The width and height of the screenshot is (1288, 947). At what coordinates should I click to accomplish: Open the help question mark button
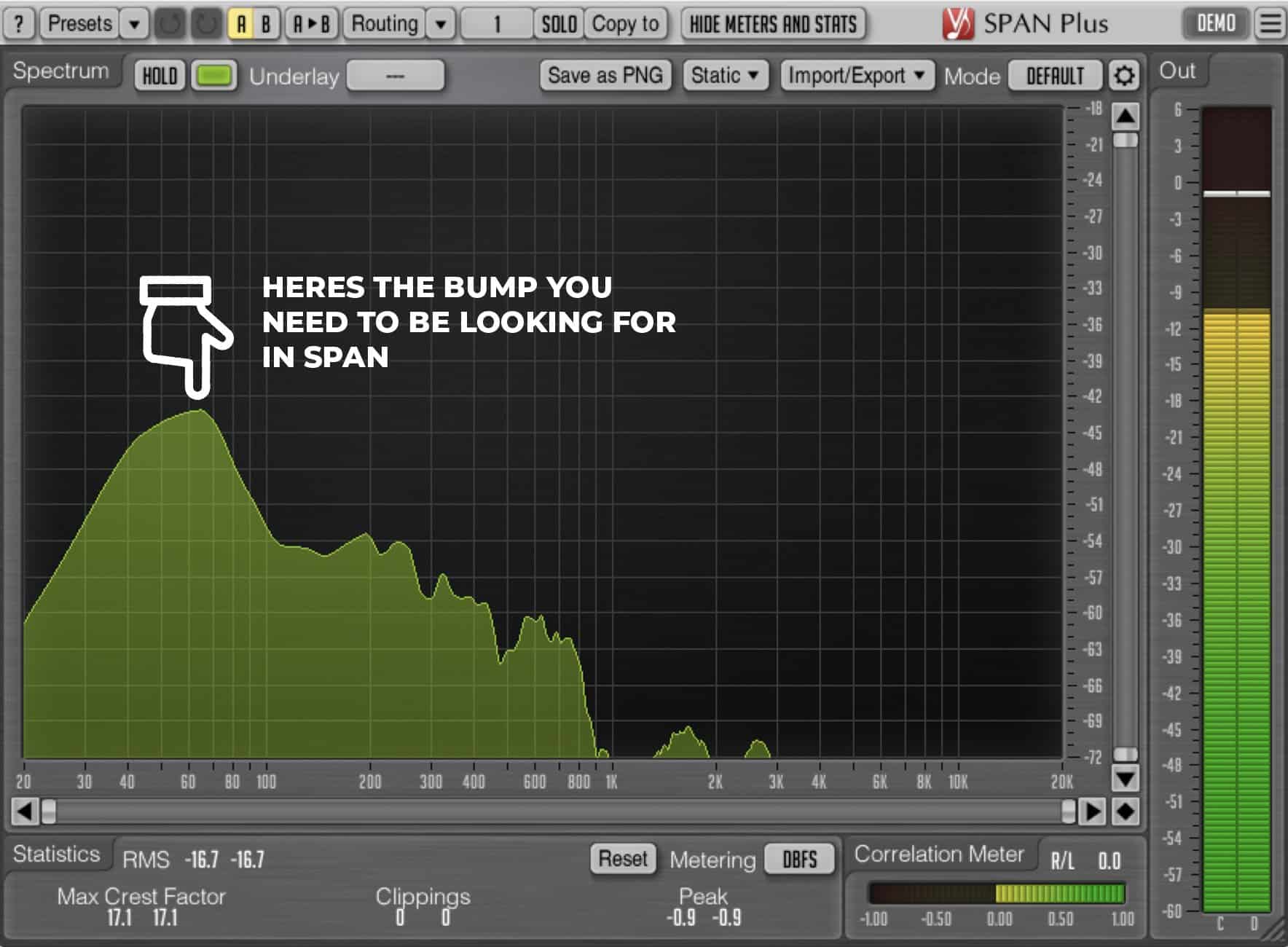20,24
